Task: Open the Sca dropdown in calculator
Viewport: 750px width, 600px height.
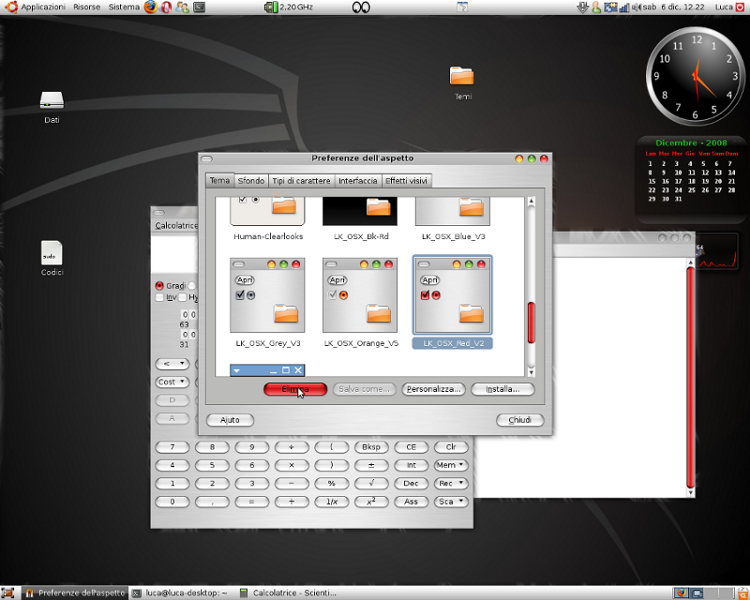Action: tap(451, 501)
